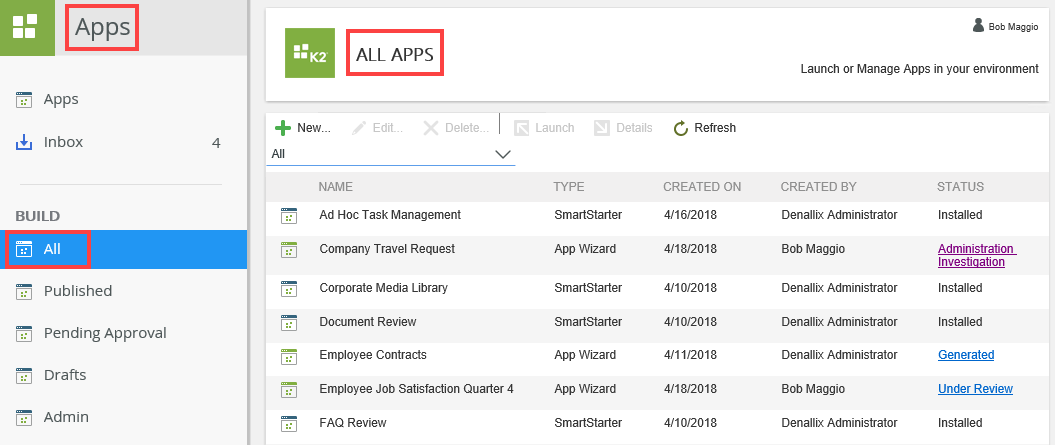The height and width of the screenshot is (445, 1055).
Task: Click the Bob Maggio user icon
Action: click(x=978, y=26)
